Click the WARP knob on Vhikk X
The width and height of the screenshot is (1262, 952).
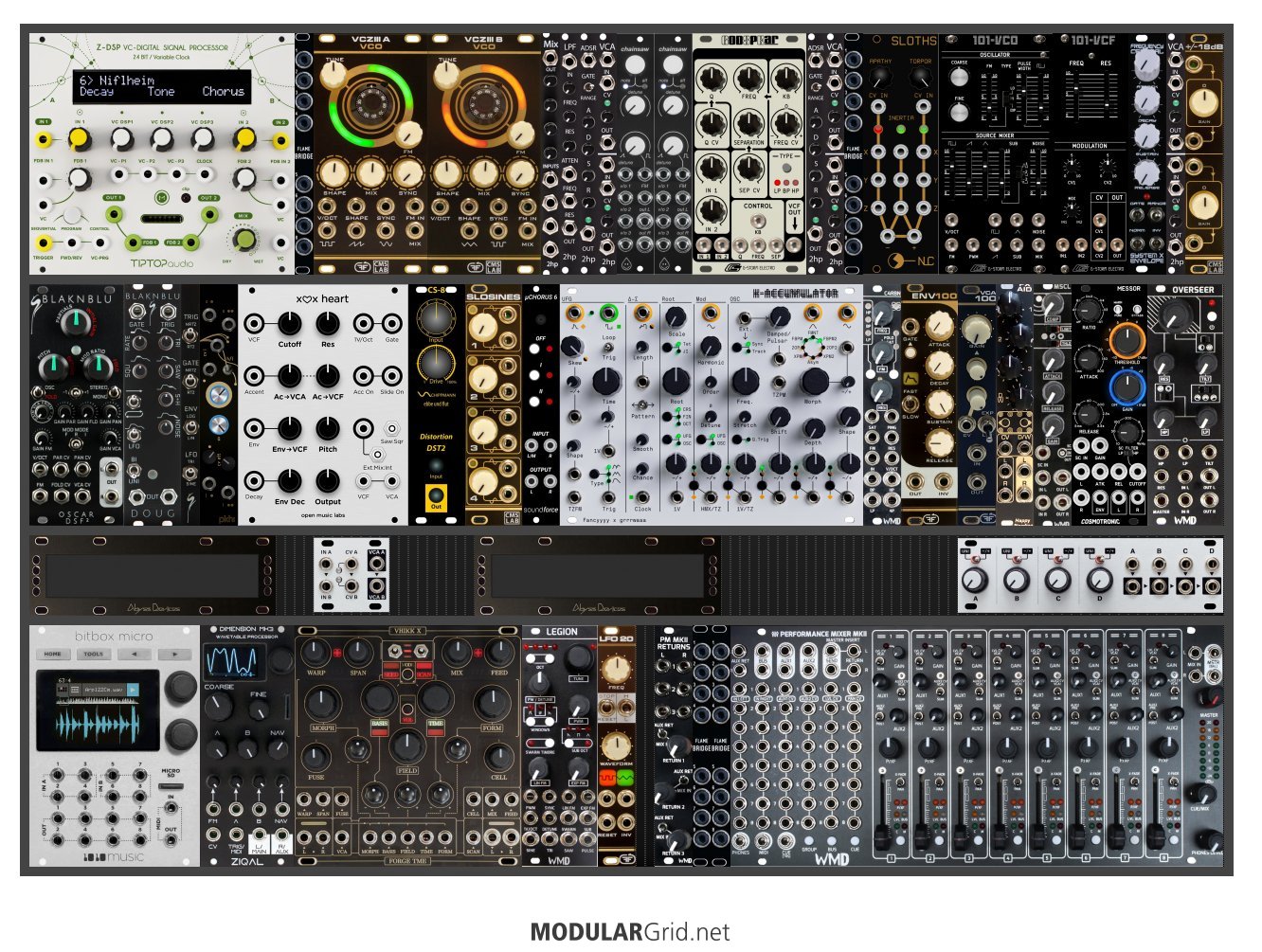coord(316,654)
